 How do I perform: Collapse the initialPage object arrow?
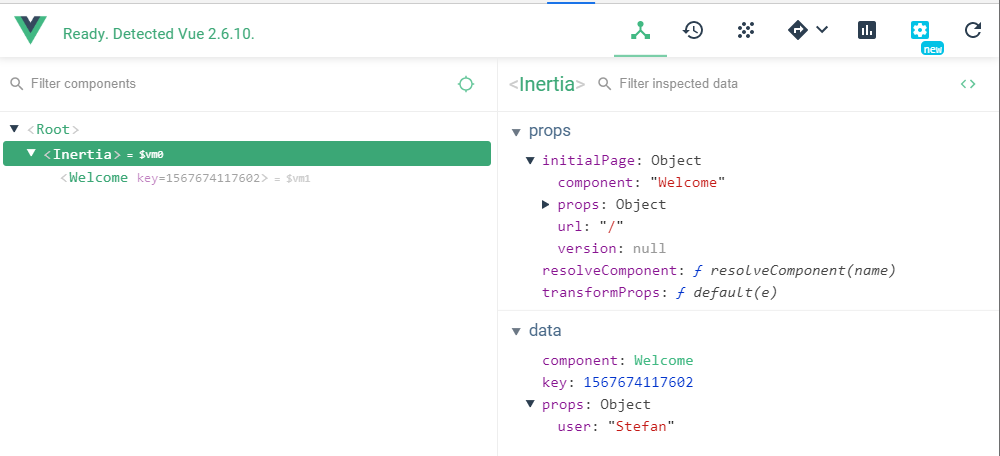tap(530, 160)
